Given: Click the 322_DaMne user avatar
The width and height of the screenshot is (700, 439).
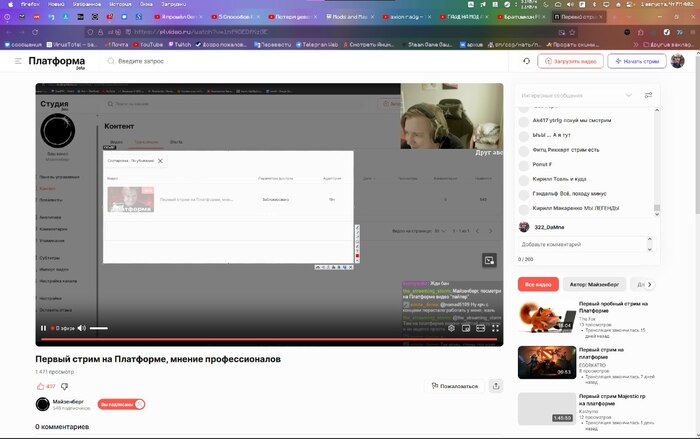Looking at the screenshot, I should [524, 227].
